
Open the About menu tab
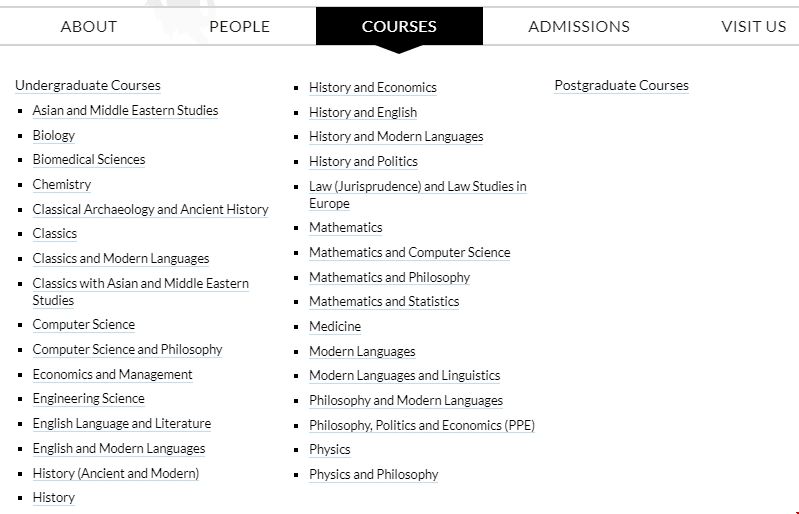pos(89,26)
